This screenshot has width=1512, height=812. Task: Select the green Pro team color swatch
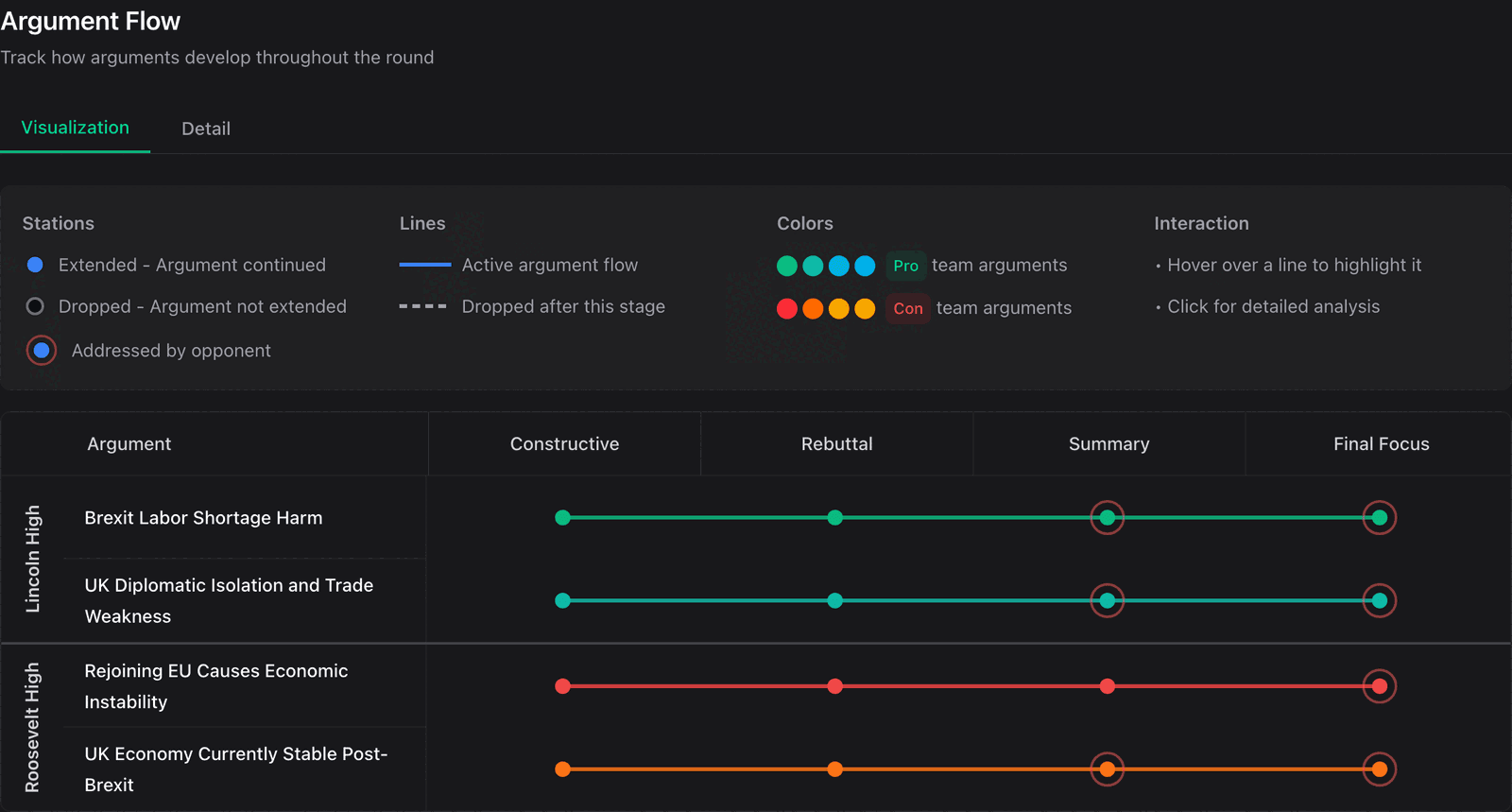tap(787, 266)
